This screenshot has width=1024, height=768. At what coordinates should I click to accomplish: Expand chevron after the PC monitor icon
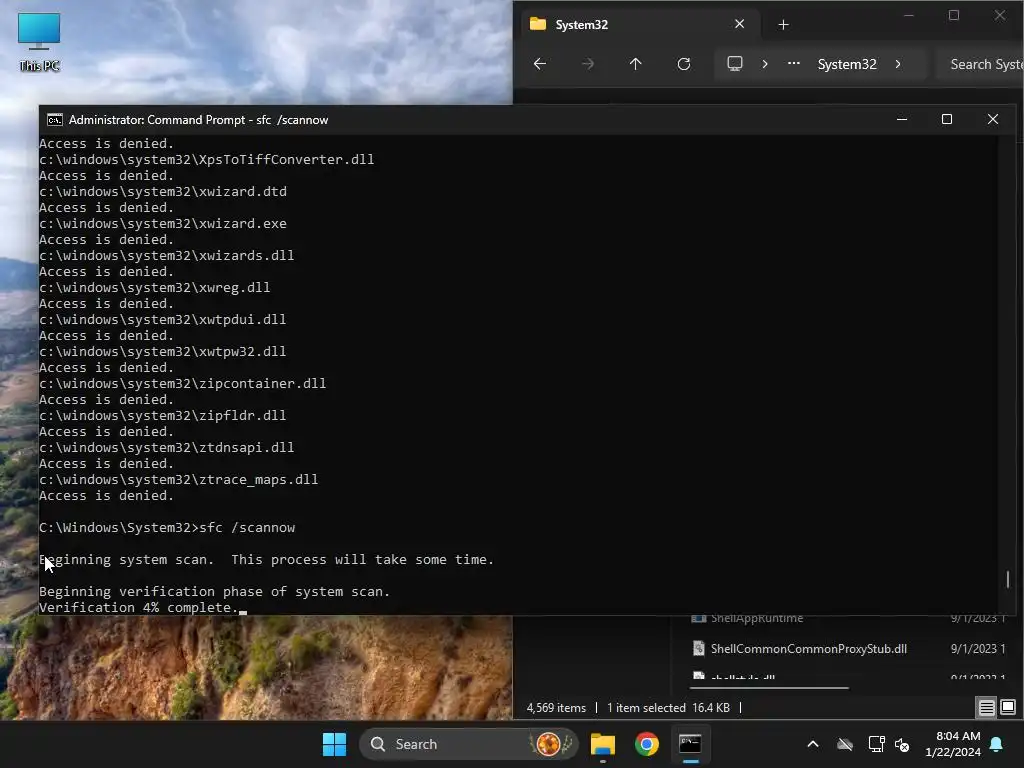[765, 64]
